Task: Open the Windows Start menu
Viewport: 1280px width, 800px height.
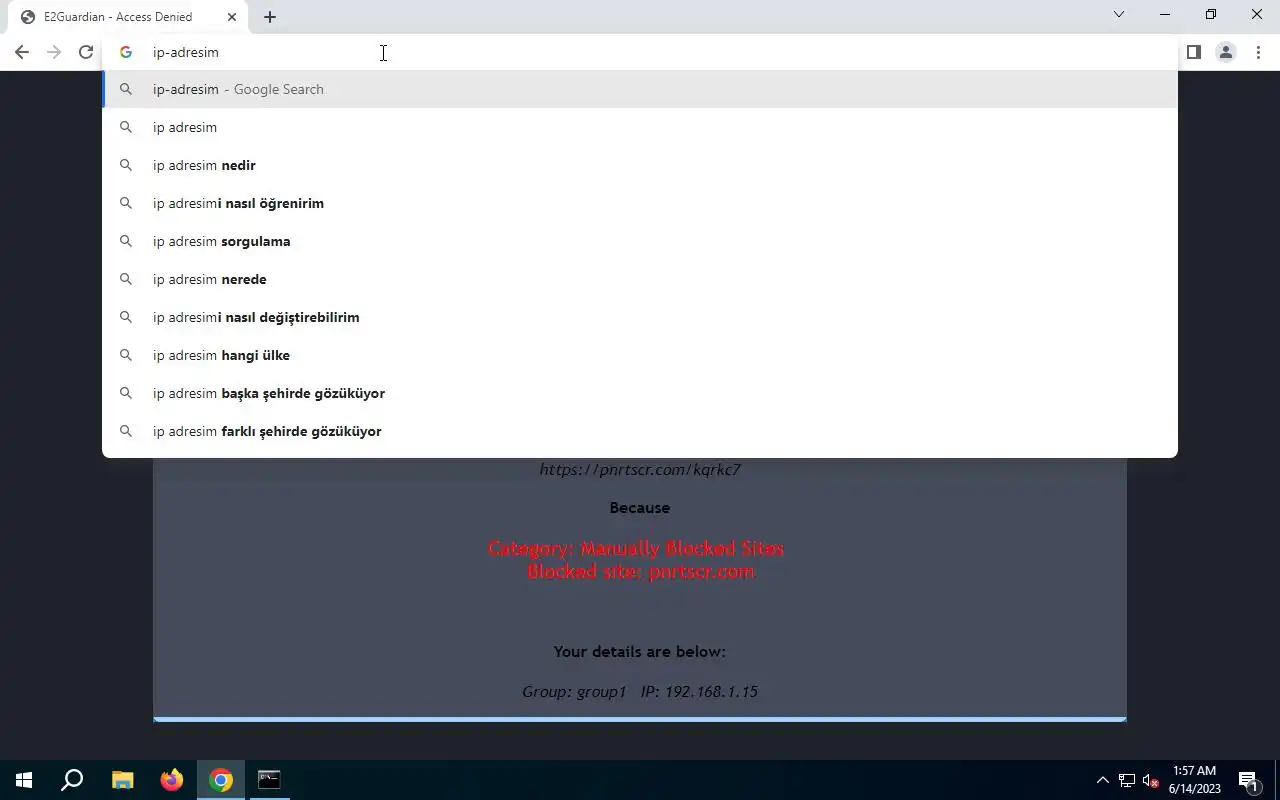Action: [x=24, y=780]
